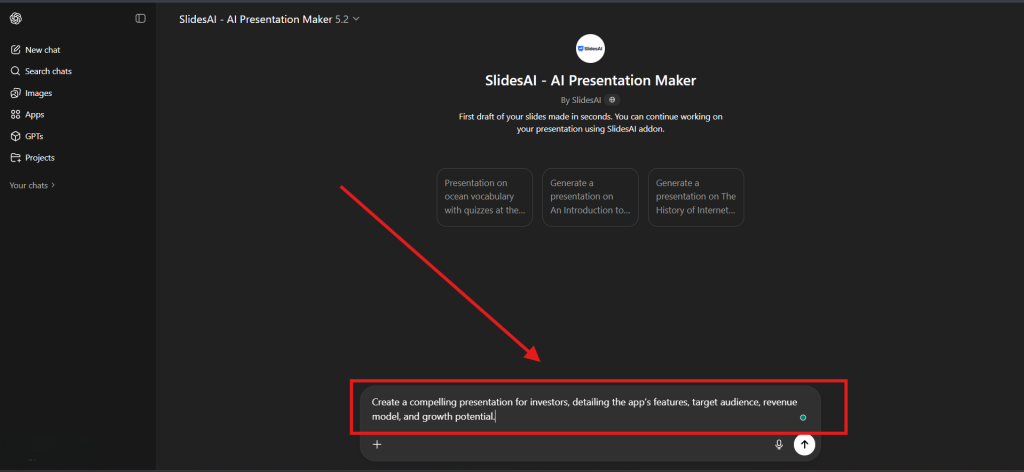Screen dimensions: 1024x472
Task: Click the New chat pencil icon
Action: click(x=16, y=50)
